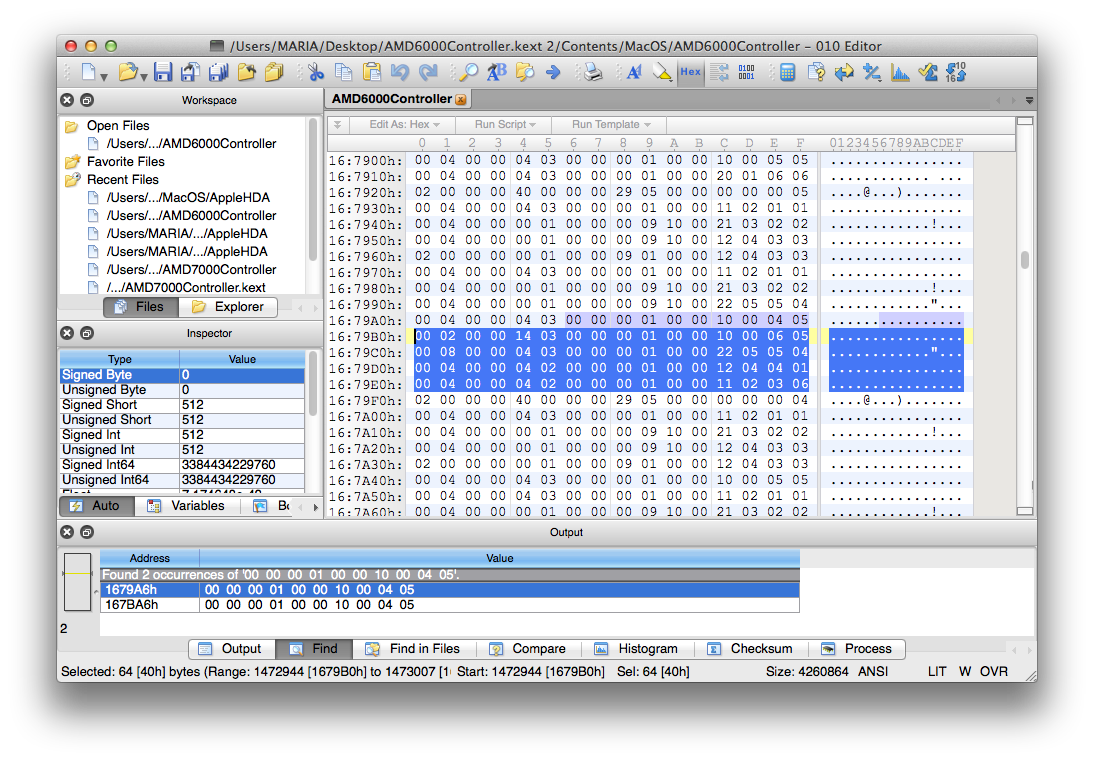Select the Variables inspector tab
1094x761 pixels.
pos(187,506)
